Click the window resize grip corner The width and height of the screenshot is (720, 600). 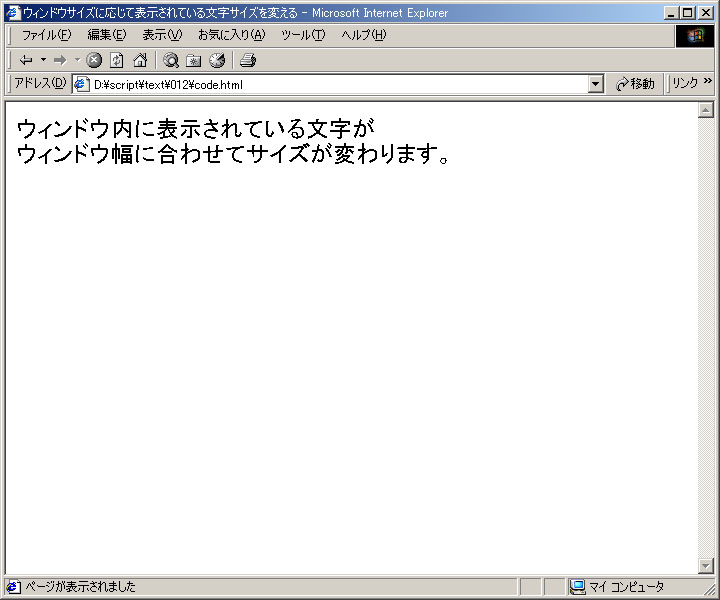coord(709,589)
